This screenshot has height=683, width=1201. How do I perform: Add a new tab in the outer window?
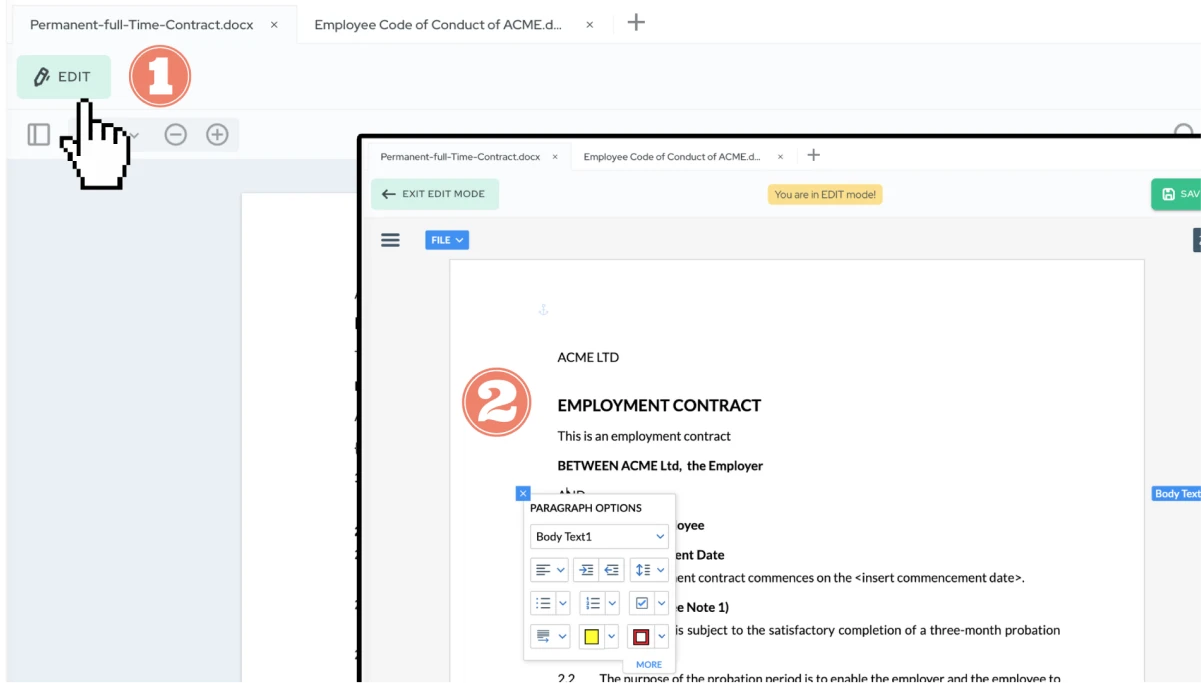(636, 22)
